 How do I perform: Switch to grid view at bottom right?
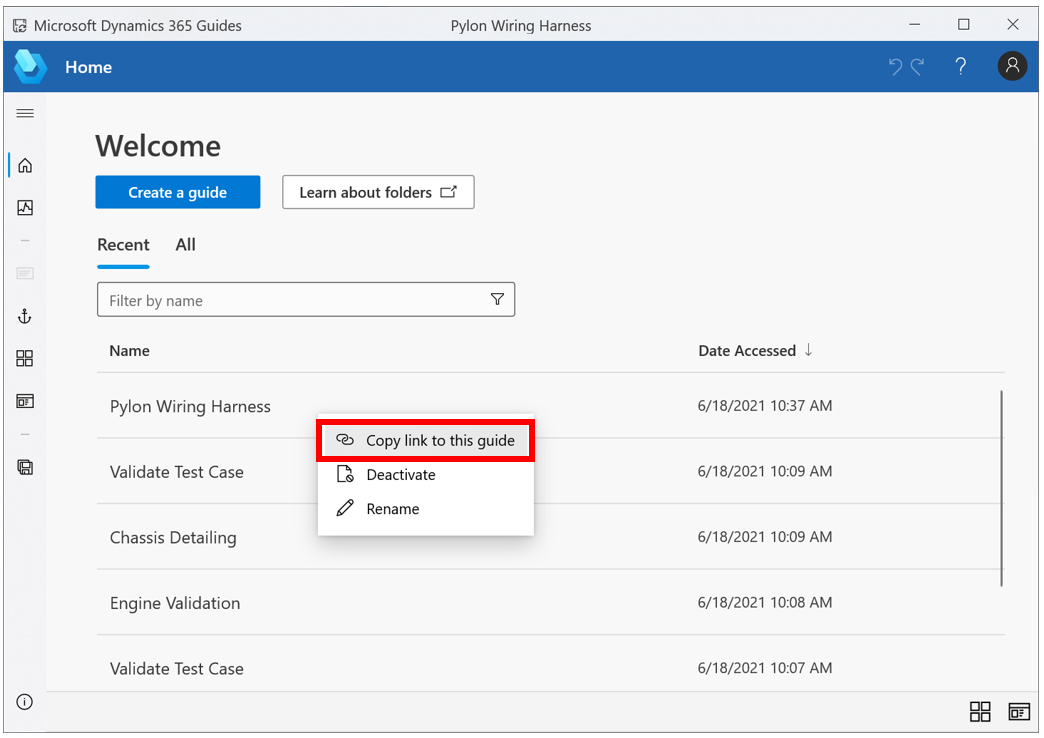pos(980,711)
